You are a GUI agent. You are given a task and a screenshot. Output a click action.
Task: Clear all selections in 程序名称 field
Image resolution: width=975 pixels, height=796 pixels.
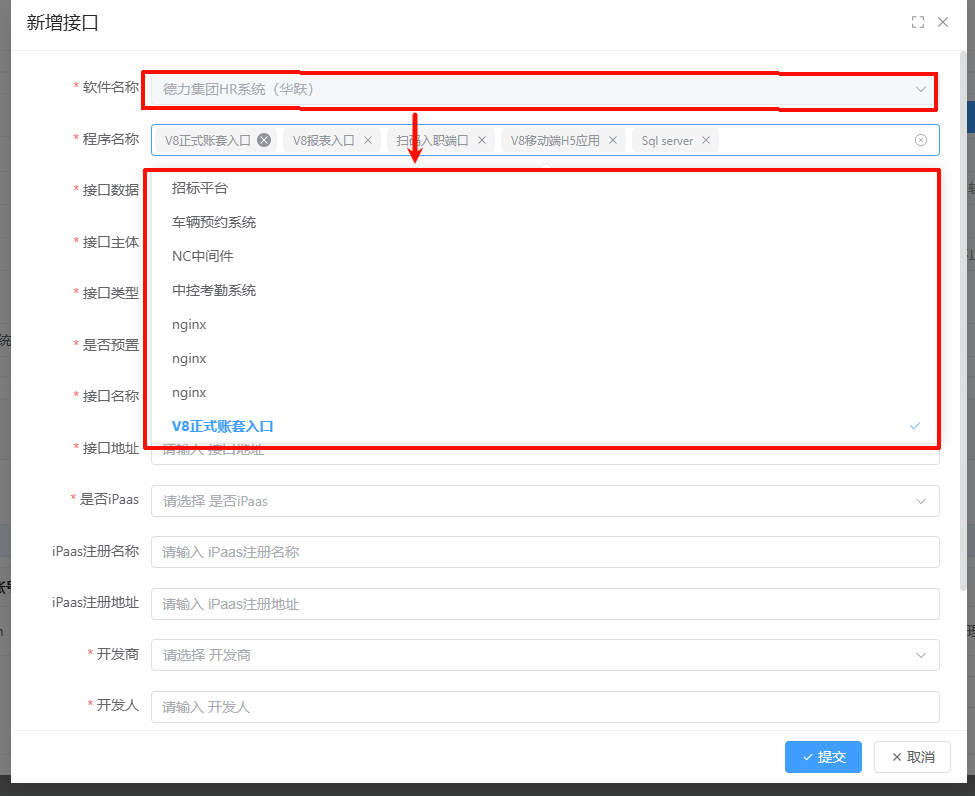coord(921,140)
